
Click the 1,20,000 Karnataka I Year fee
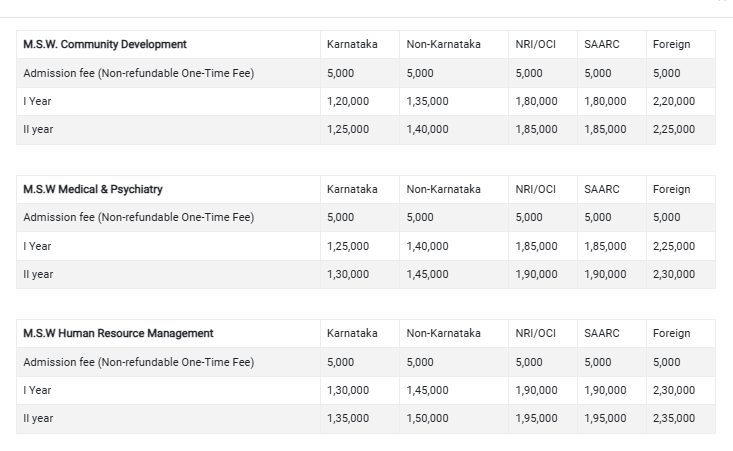click(x=347, y=101)
